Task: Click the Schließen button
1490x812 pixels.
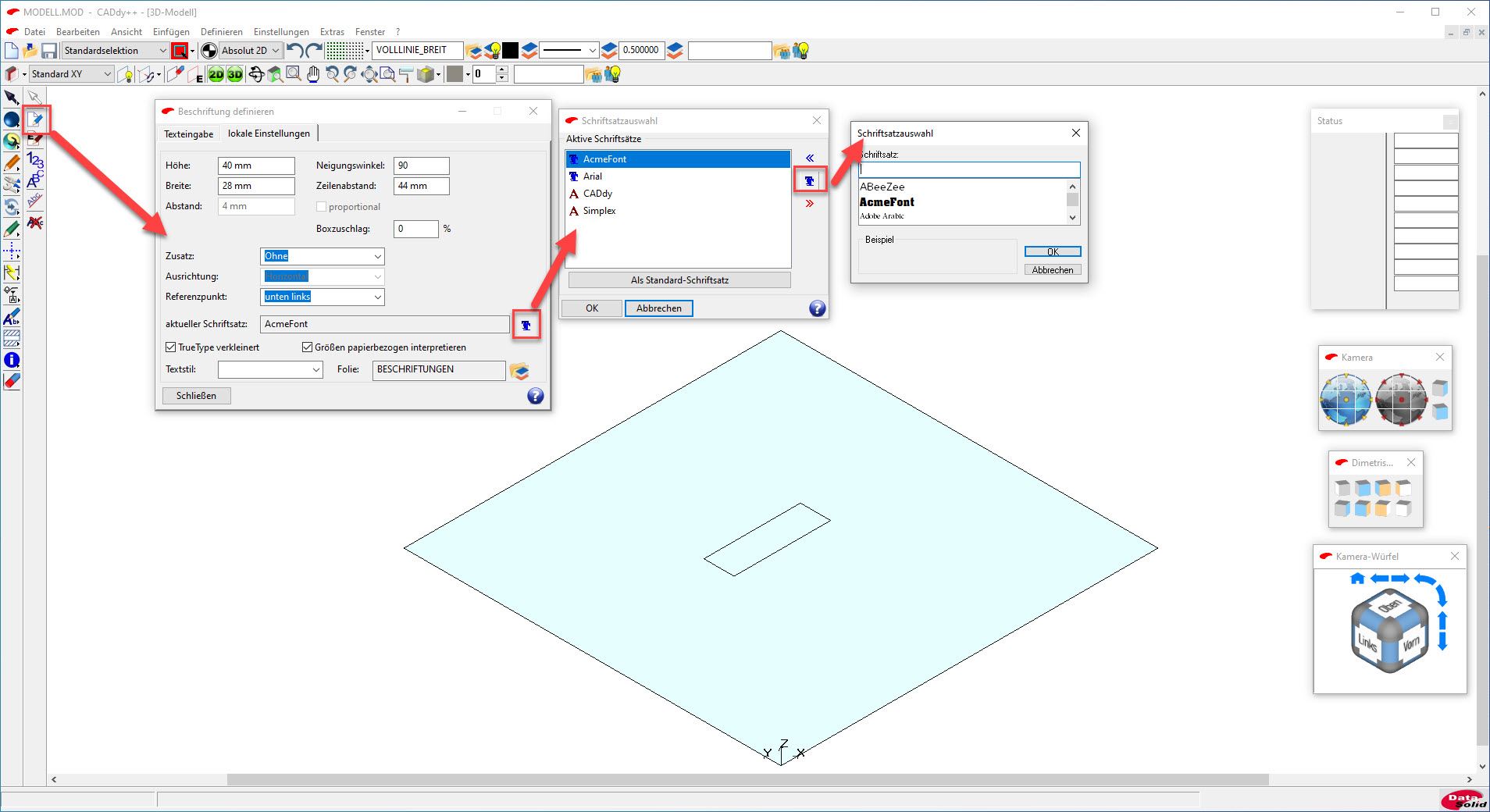Action: [196, 396]
